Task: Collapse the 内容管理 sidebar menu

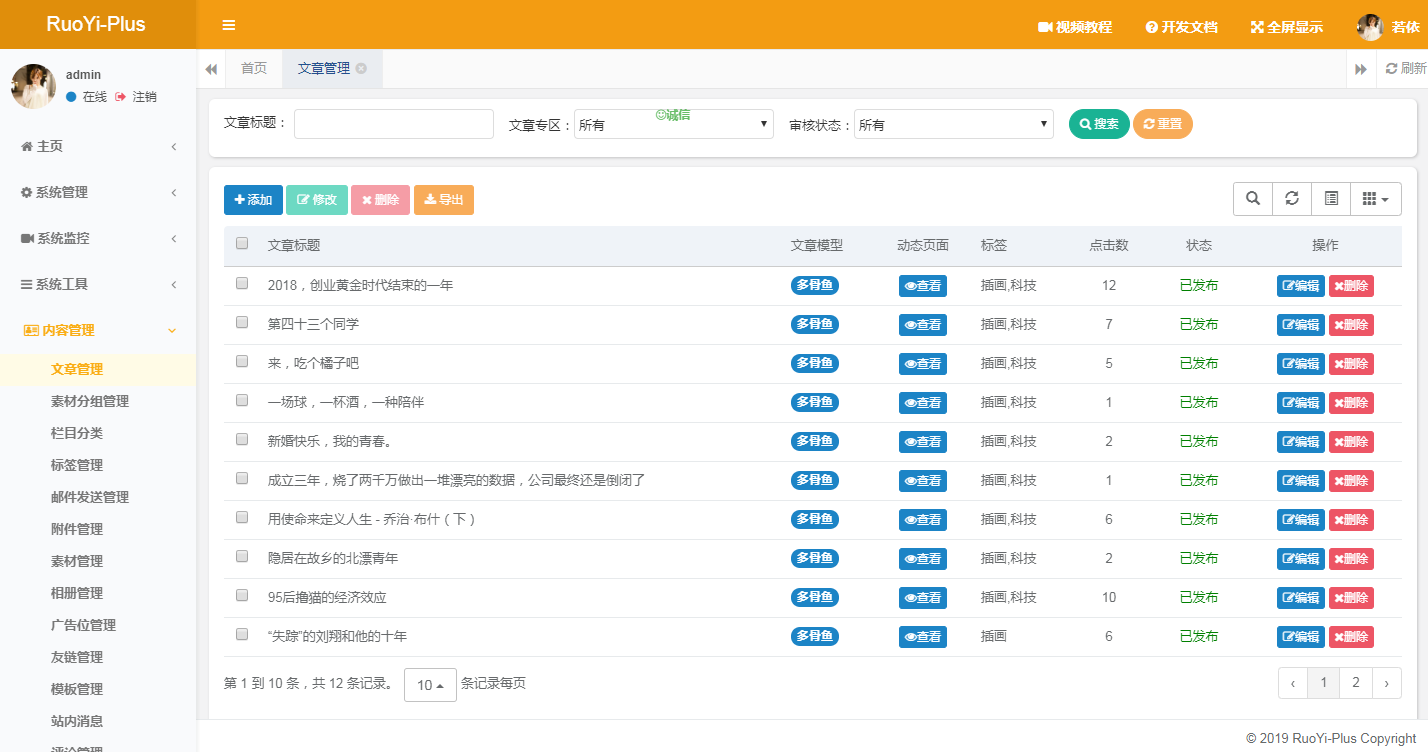Action: click(x=98, y=330)
